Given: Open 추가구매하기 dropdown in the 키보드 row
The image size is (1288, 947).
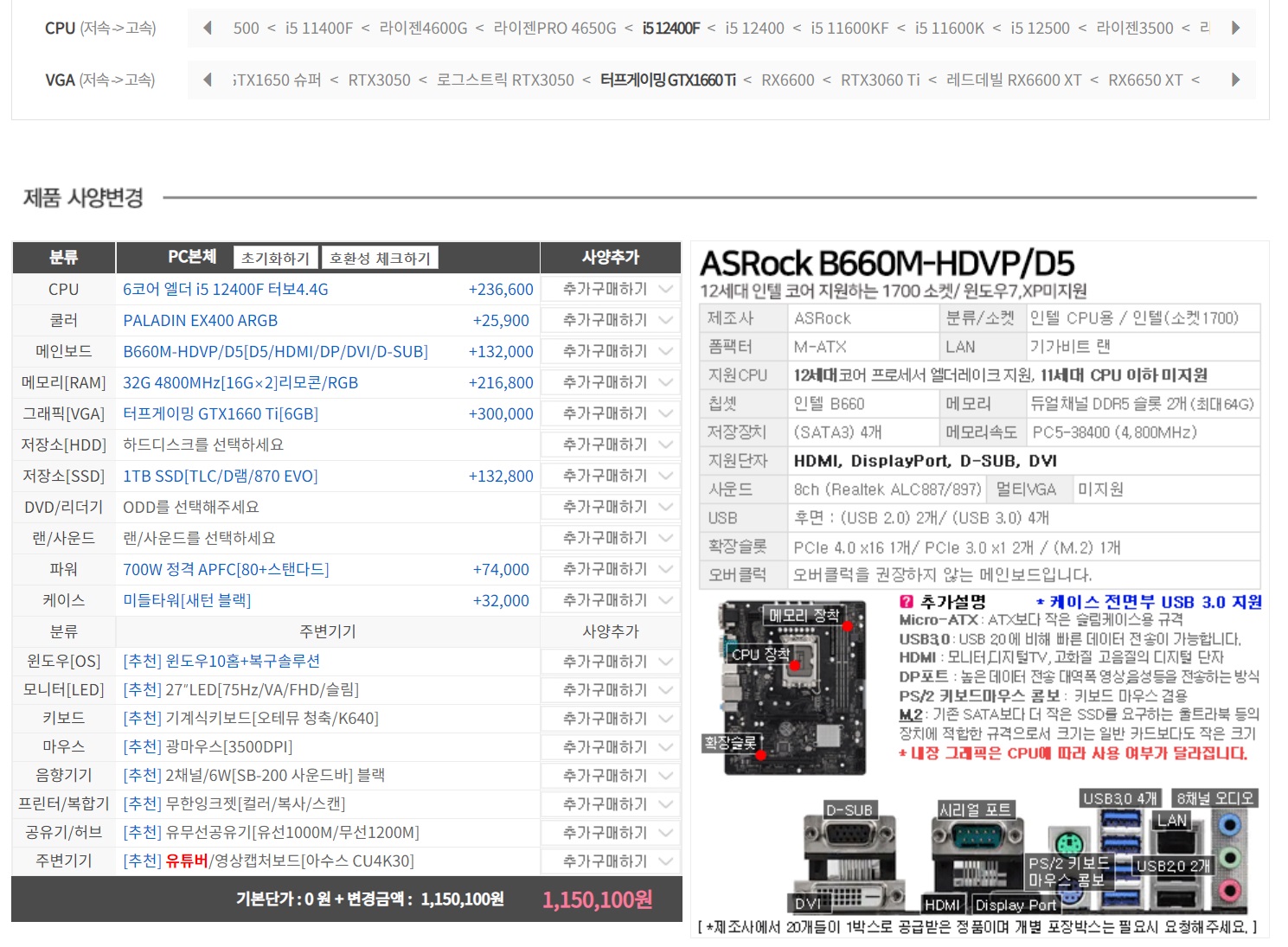Looking at the screenshot, I should click(611, 719).
